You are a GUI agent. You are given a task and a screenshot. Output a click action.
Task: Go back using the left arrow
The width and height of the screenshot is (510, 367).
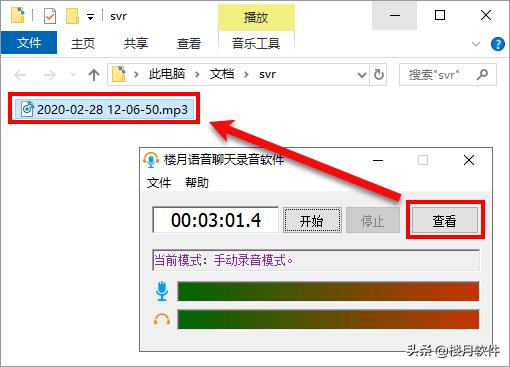click(x=20, y=75)
